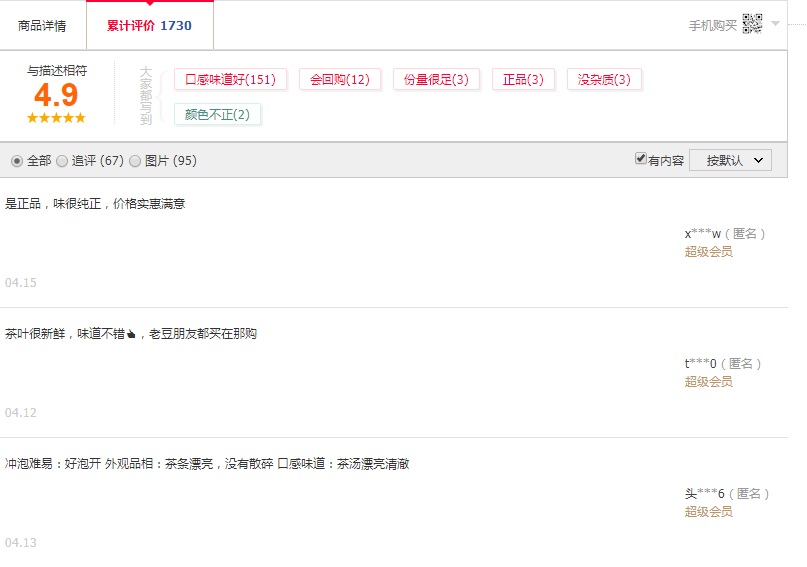Uncheck the 有内容 checkbox
The image size is (807, 567).
[641, 158]
